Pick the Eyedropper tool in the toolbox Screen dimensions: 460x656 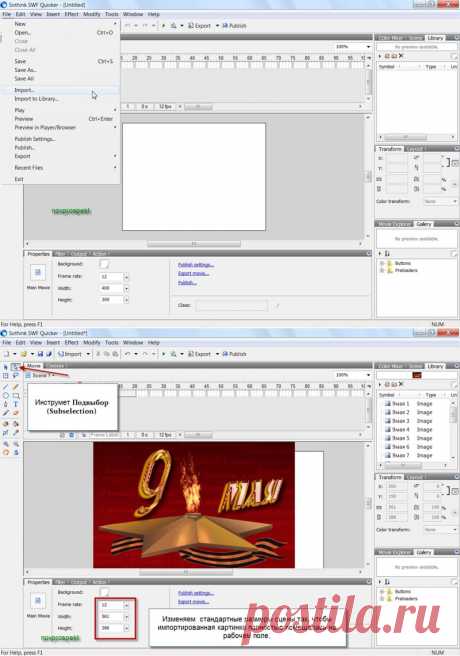click(16, 433)
